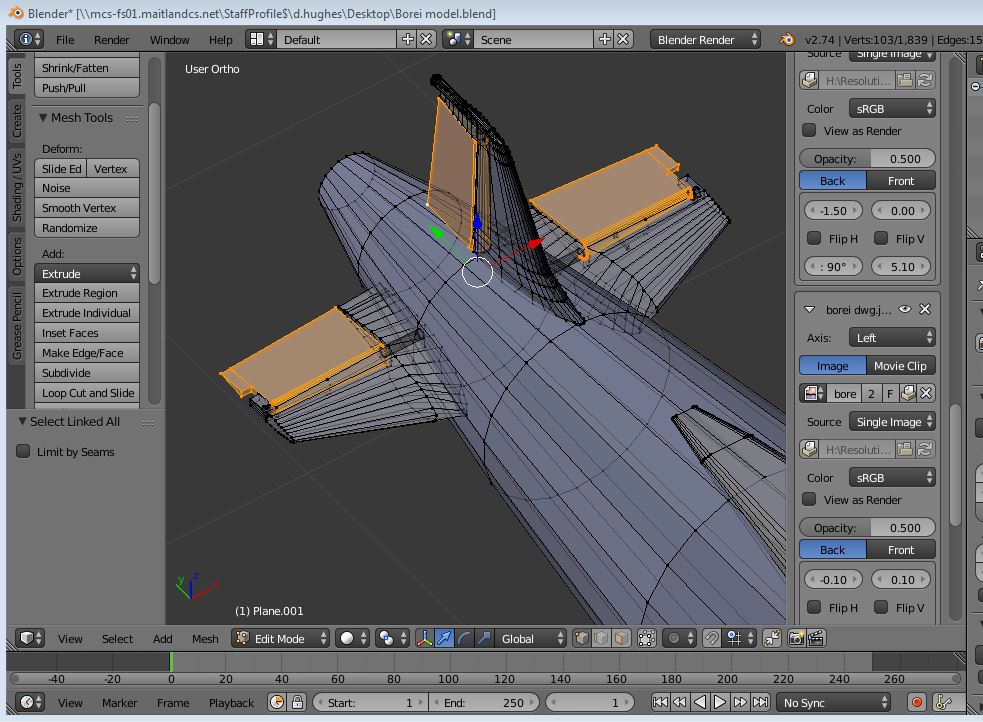The width and height of the screenshot is (983, 722).
Task: Collapse the borei dwg image settings
Action: coord(809,309)
